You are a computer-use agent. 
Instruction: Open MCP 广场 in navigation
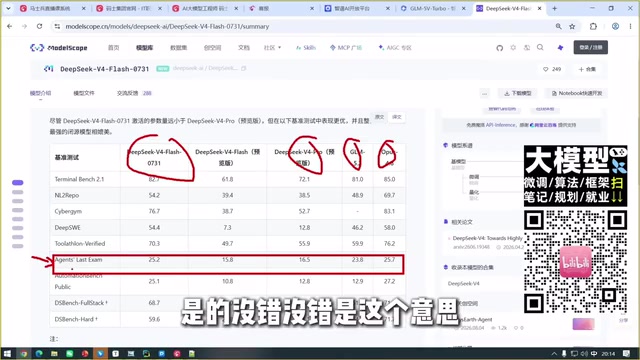point(346,48)
